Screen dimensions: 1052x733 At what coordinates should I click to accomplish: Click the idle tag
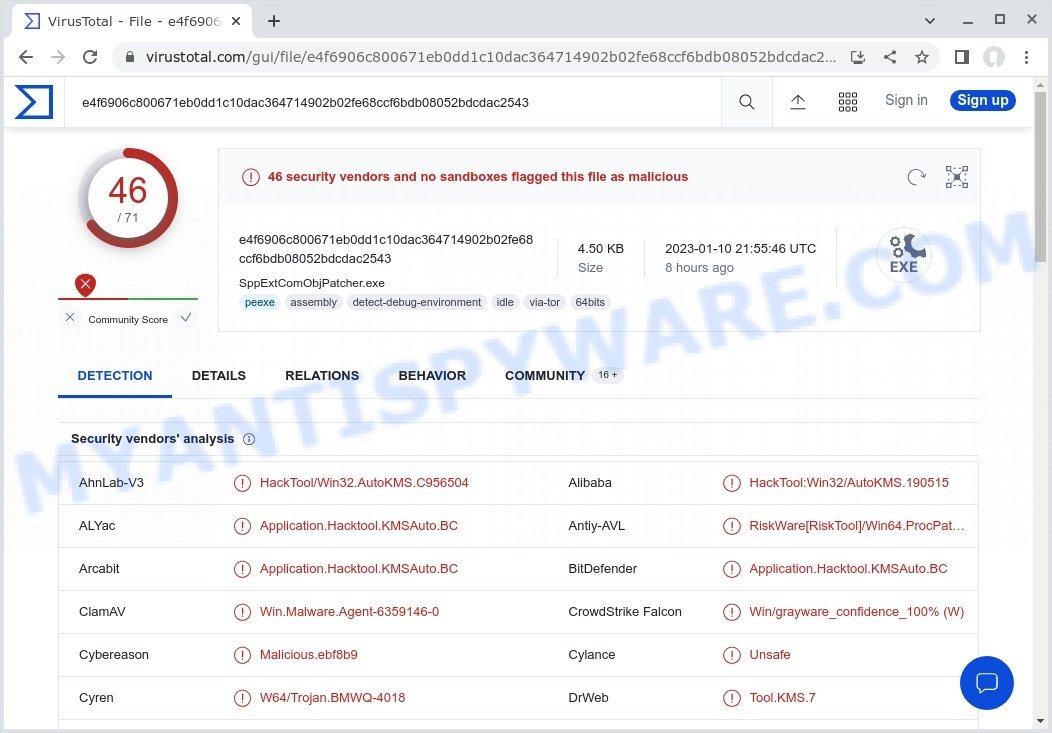(x=505, y=302)
